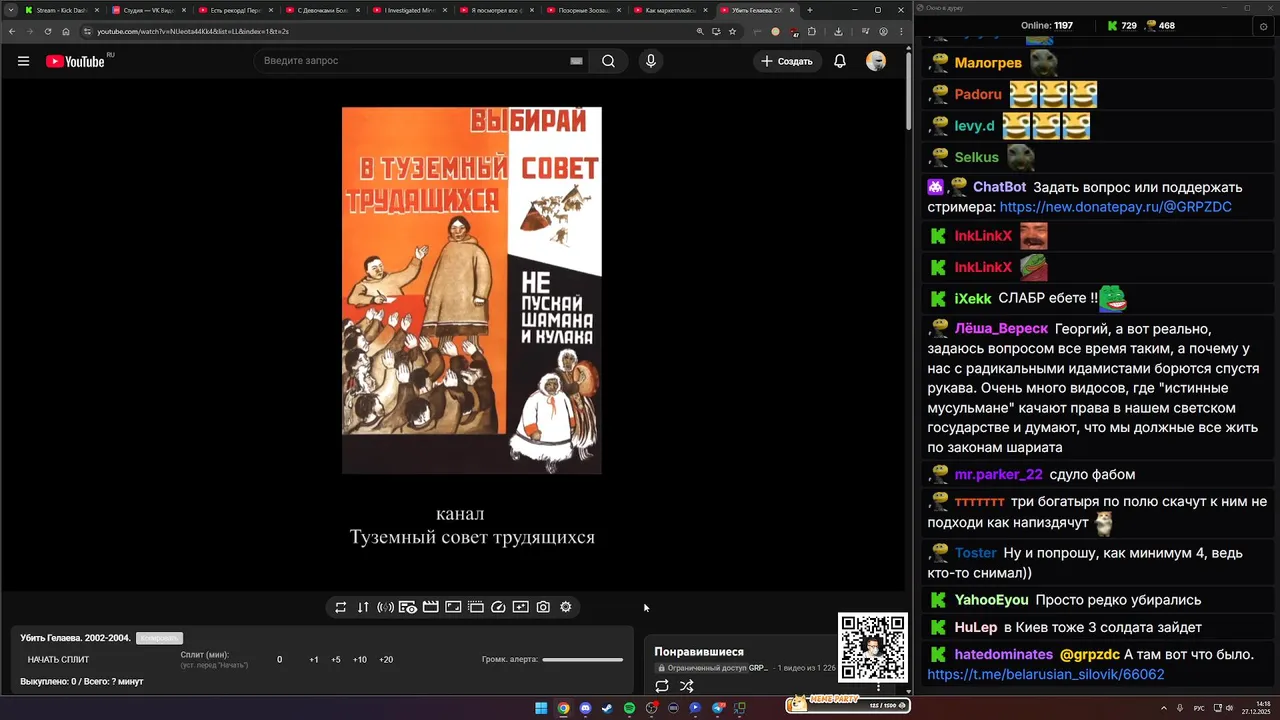Screen dimensions: 1280x720
Task: Click username Toster in chat
Action: 976,553
